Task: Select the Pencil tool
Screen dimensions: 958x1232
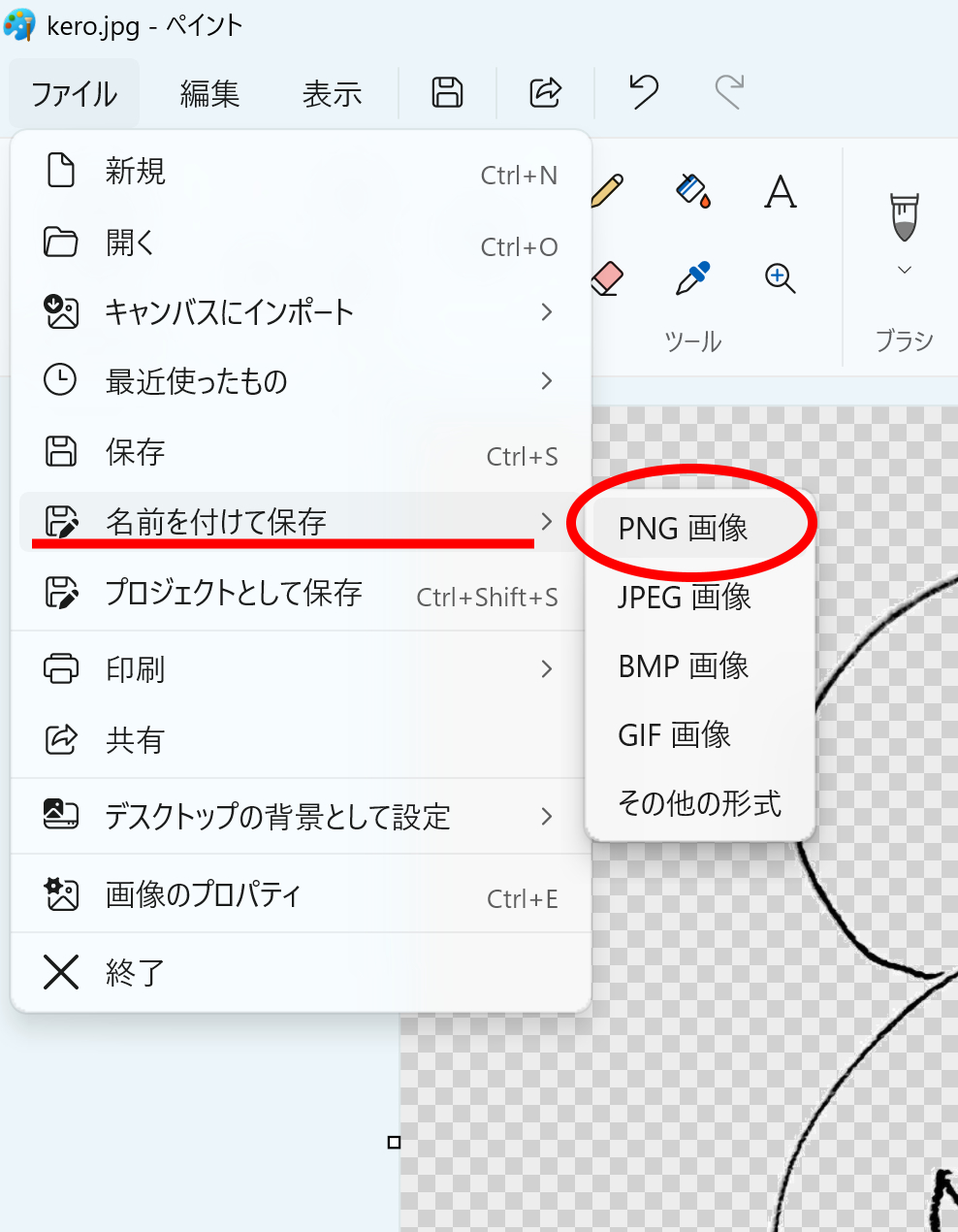Action: tap(608, 191)
